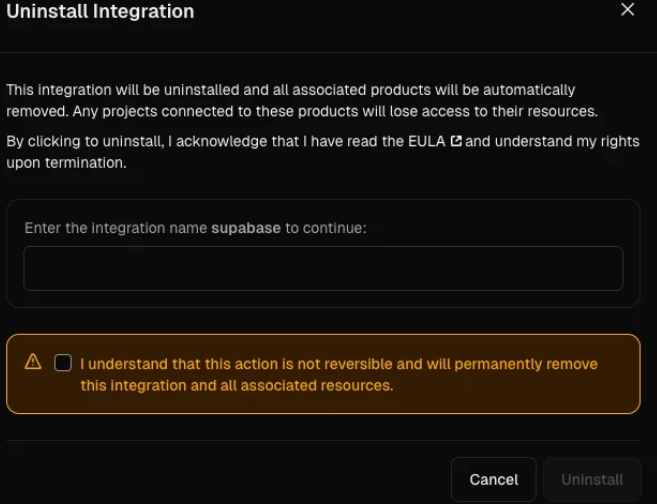Click the yellow warning triangle icon
Screen dimensions: 657x504
pyautogui.click(x=32, y=362)
